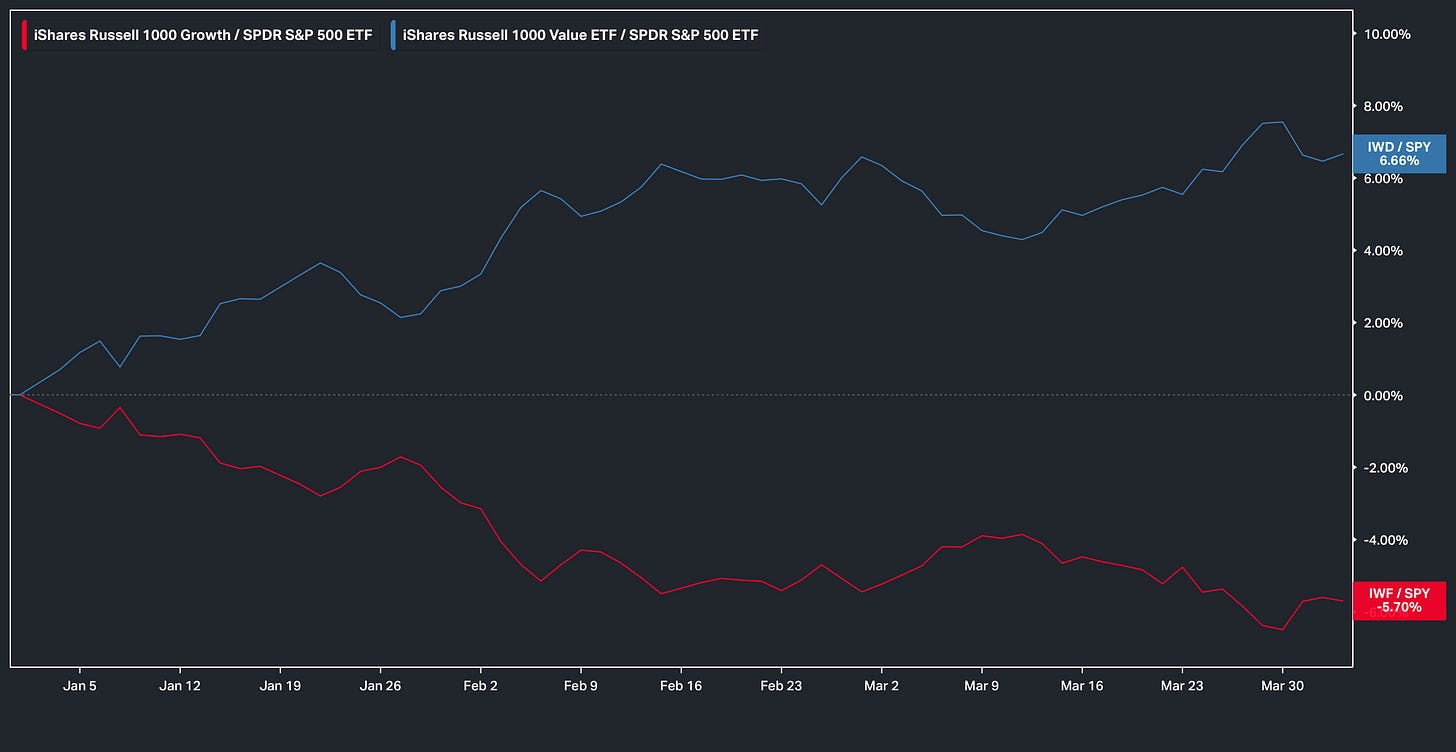Click the 6.00% y-axis label

click(1383, 178)
